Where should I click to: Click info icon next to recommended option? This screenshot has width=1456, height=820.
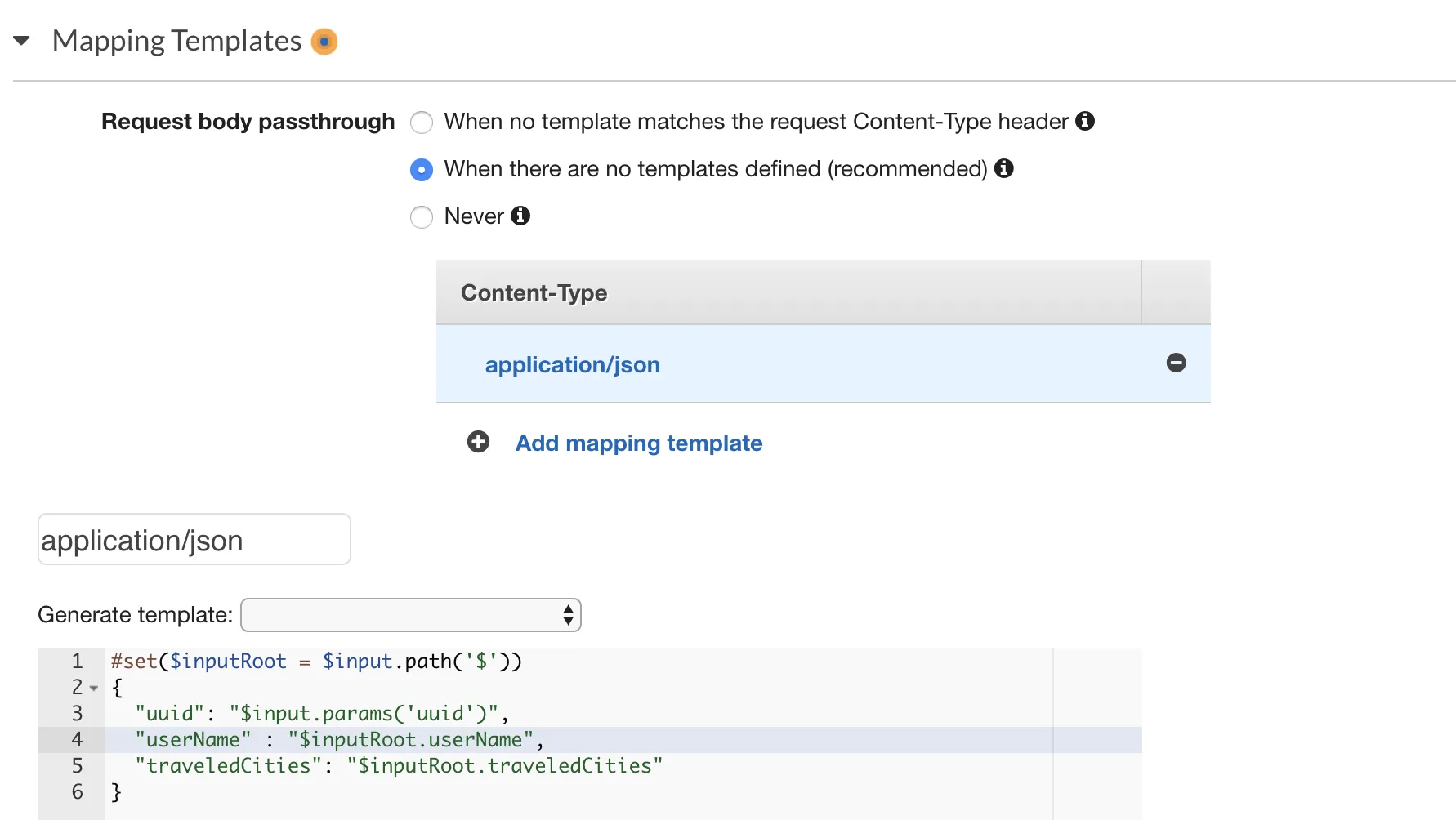(1004, 168)
